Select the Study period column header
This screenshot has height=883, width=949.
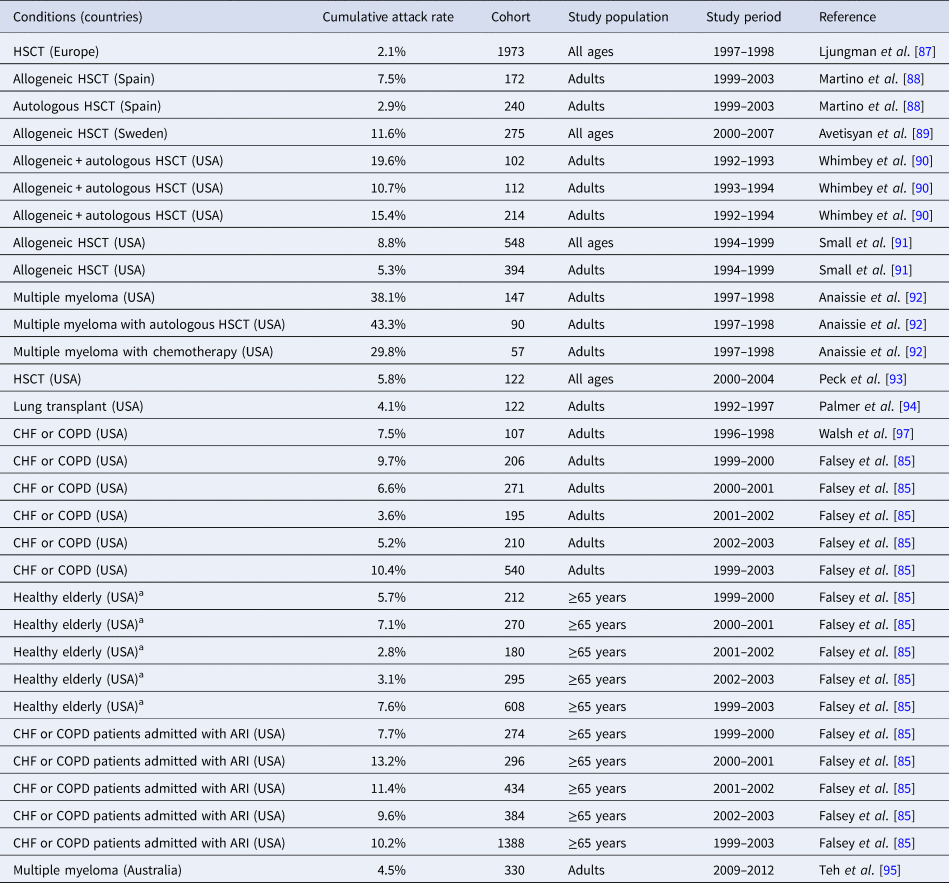[x=743, y=17]
